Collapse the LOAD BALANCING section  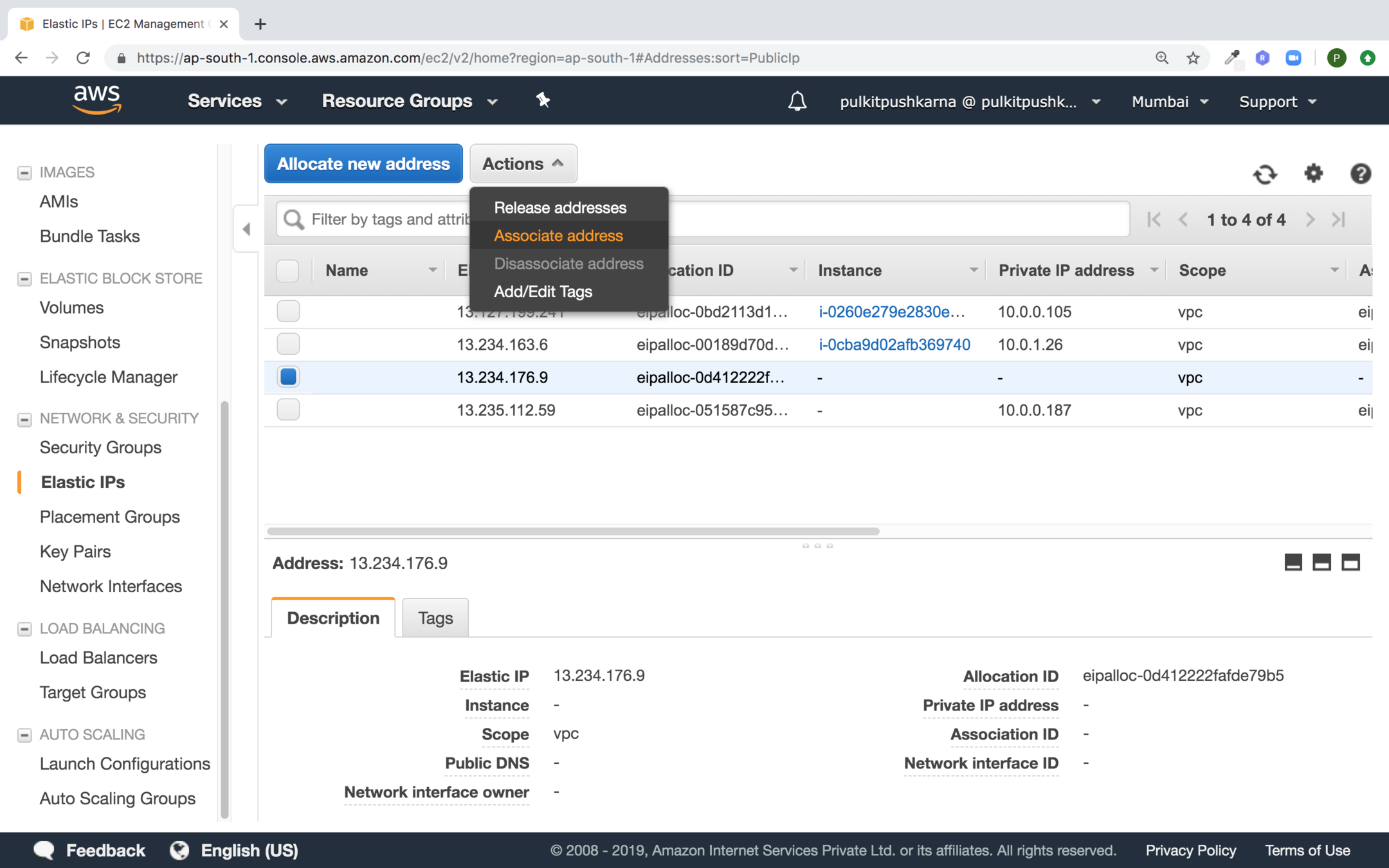click(24, 629)
